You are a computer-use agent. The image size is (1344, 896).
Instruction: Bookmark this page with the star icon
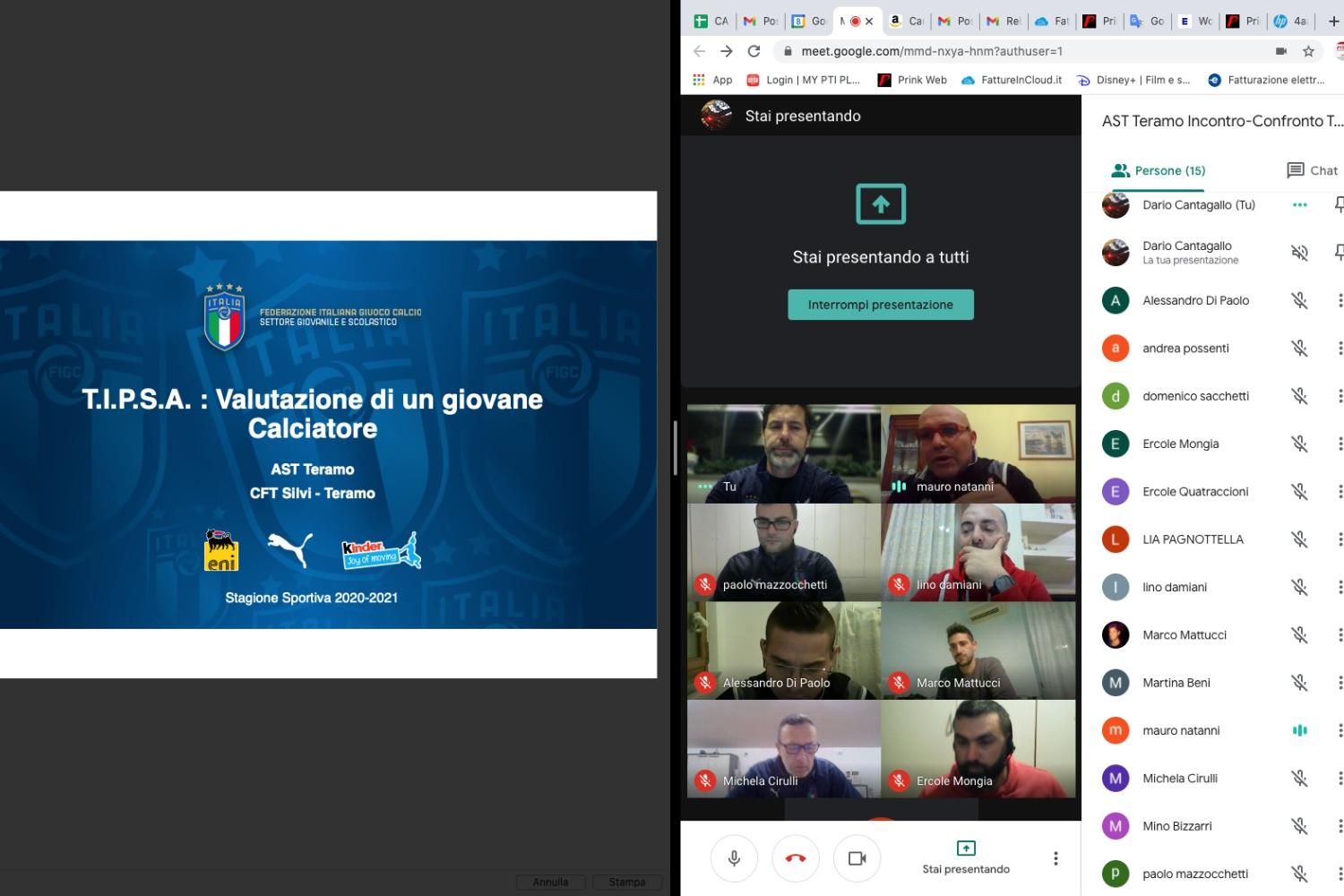point(1308,51)
